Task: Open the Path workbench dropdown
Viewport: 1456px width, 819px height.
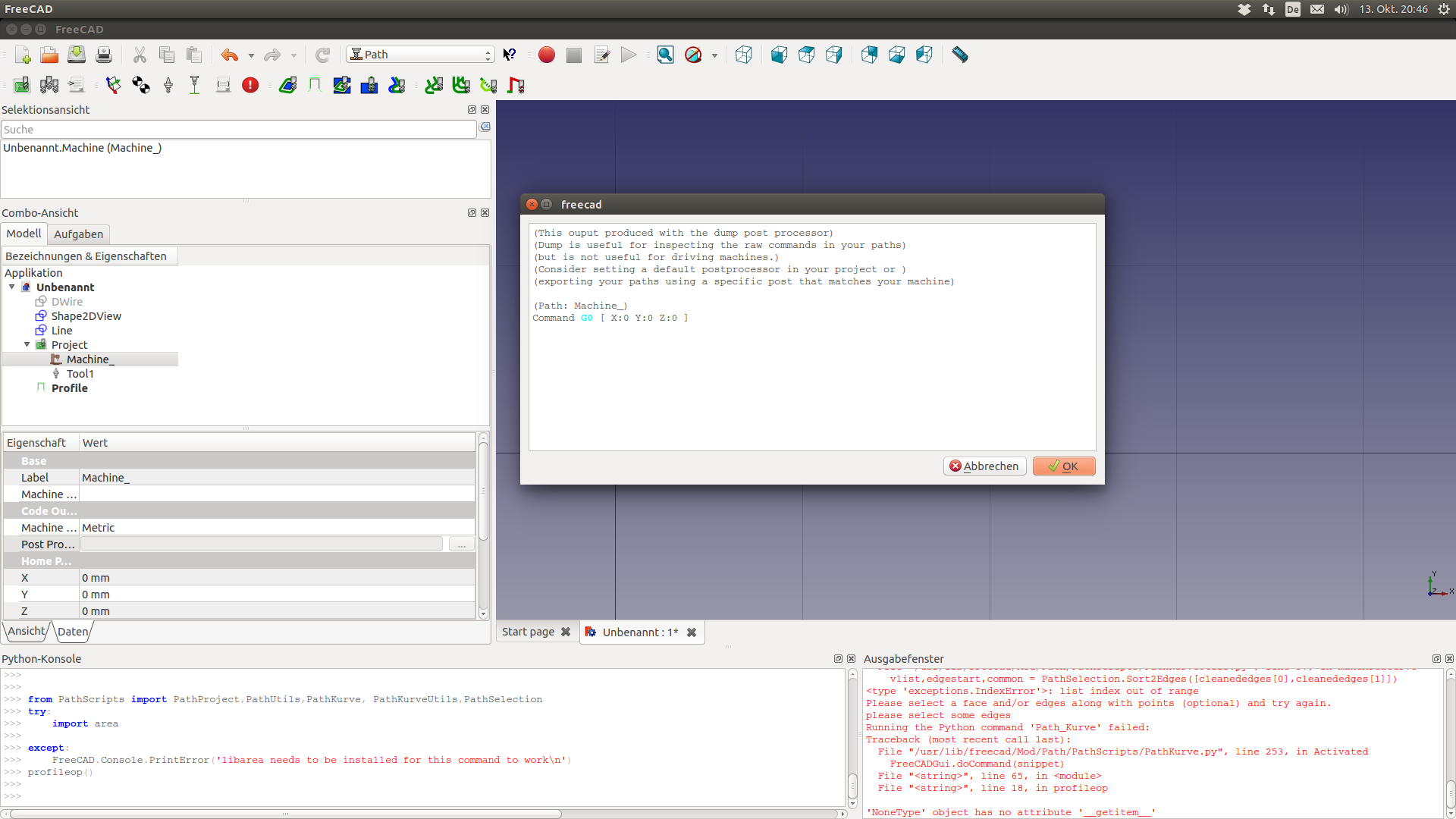Action: pyautogui.click(x=420, y=55)
